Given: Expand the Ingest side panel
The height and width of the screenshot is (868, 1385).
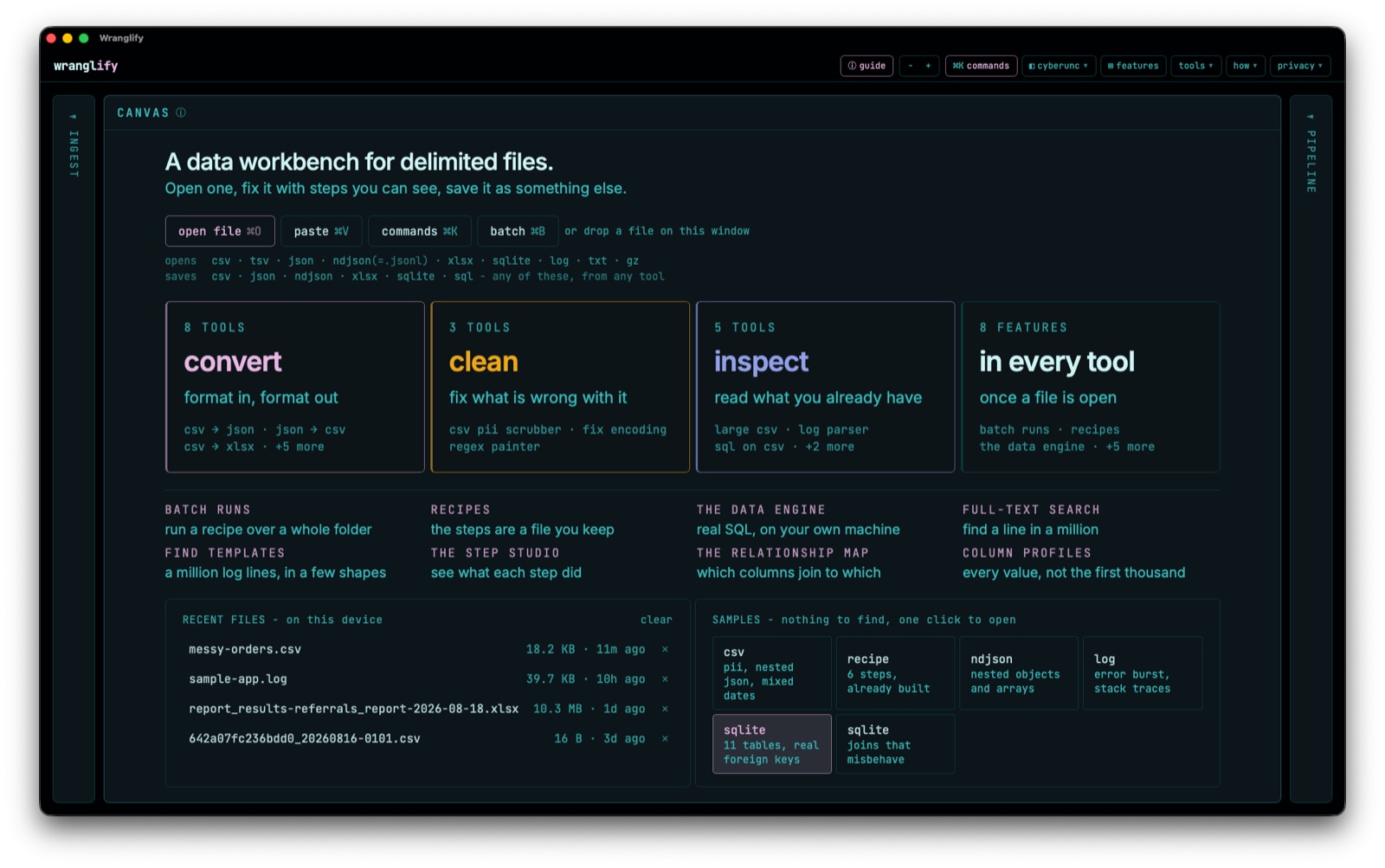Looking at the screenshot, I should pos(74,448).
